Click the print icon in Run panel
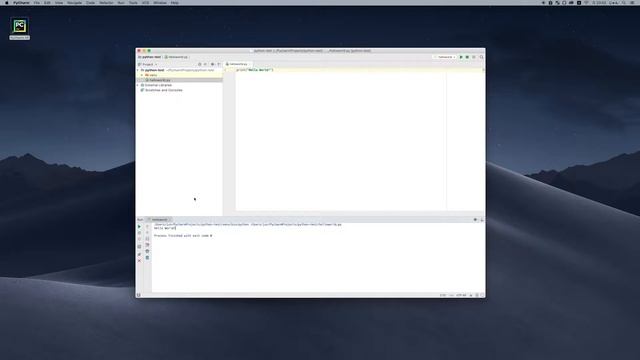Viewport: 640px width, 360px height. 147,251
